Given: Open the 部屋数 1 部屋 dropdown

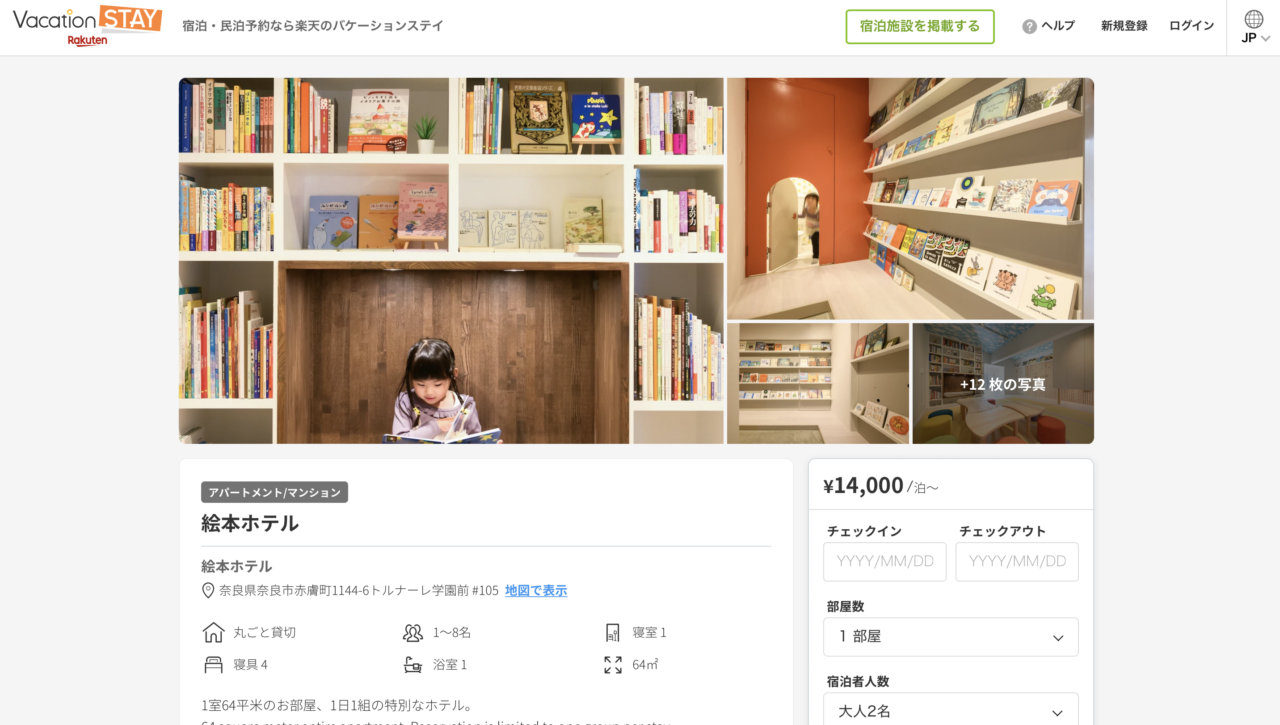Looking at the screenshot, I should pos(951,637).
